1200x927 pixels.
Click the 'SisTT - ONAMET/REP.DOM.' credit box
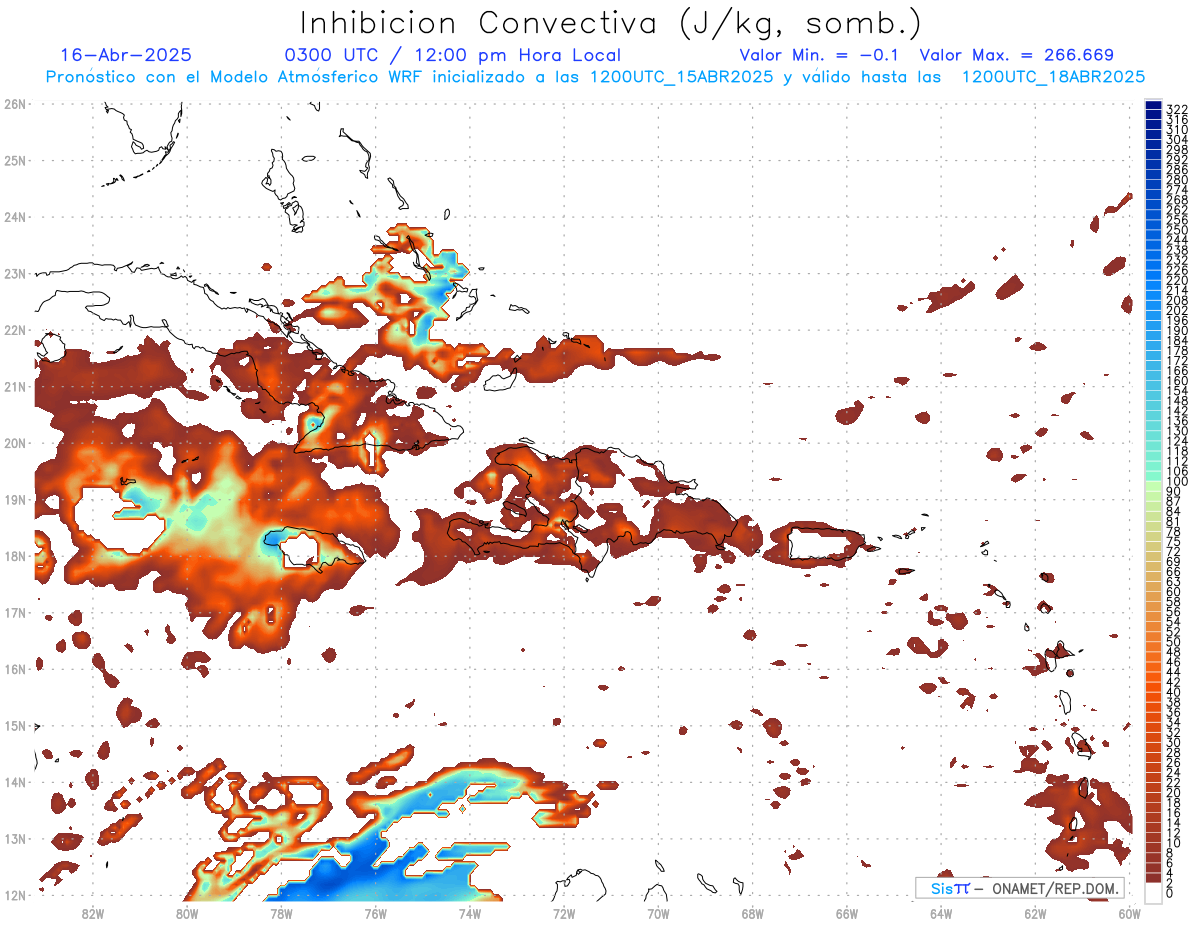pos(1021,888)
